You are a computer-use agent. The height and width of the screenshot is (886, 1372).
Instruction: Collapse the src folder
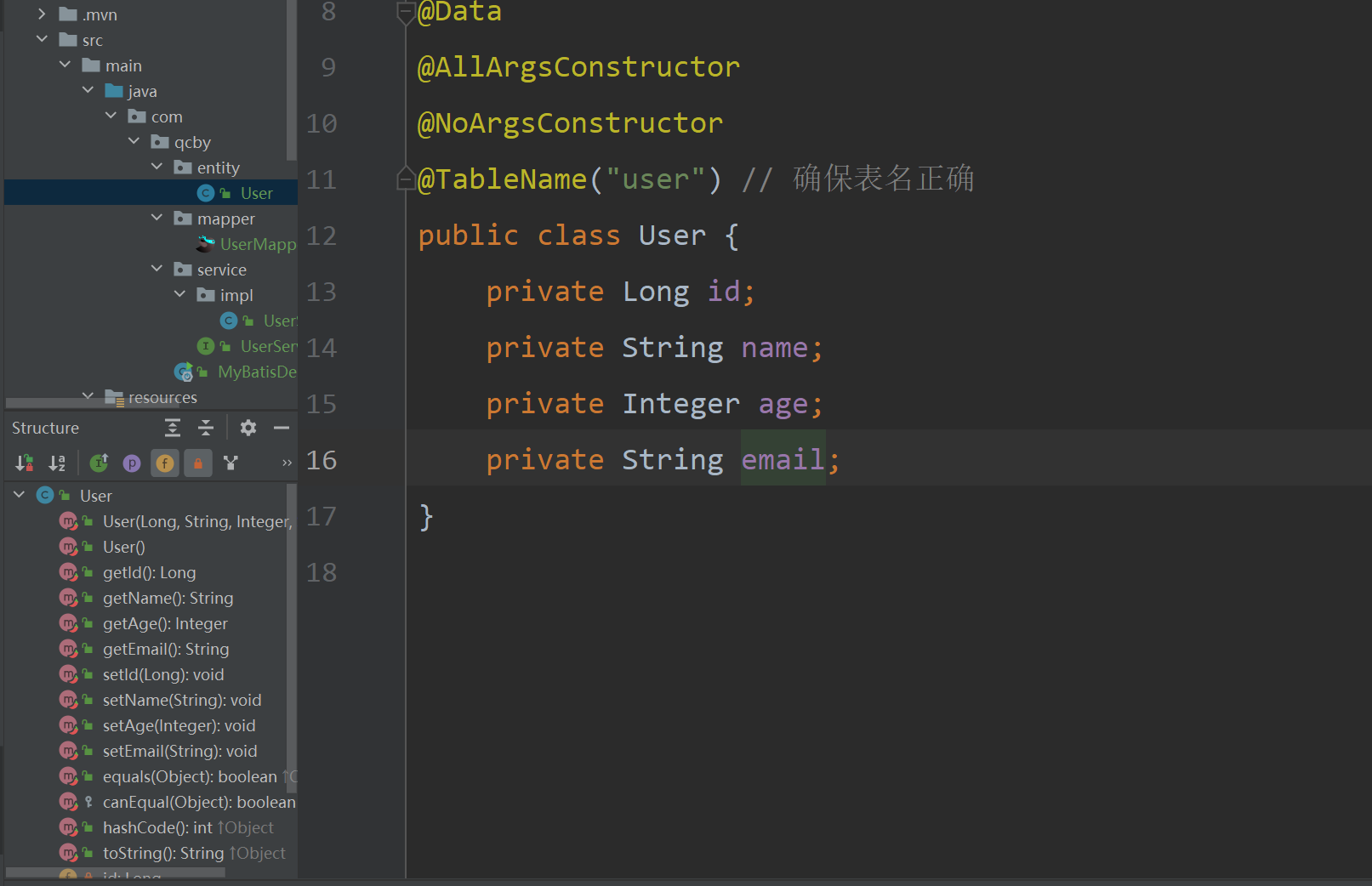pos(42,39)
